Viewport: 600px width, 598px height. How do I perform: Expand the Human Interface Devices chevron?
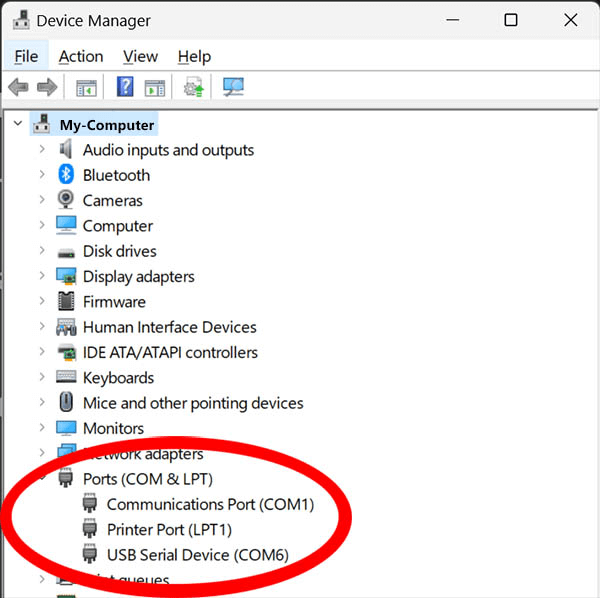tap(42, 326)
